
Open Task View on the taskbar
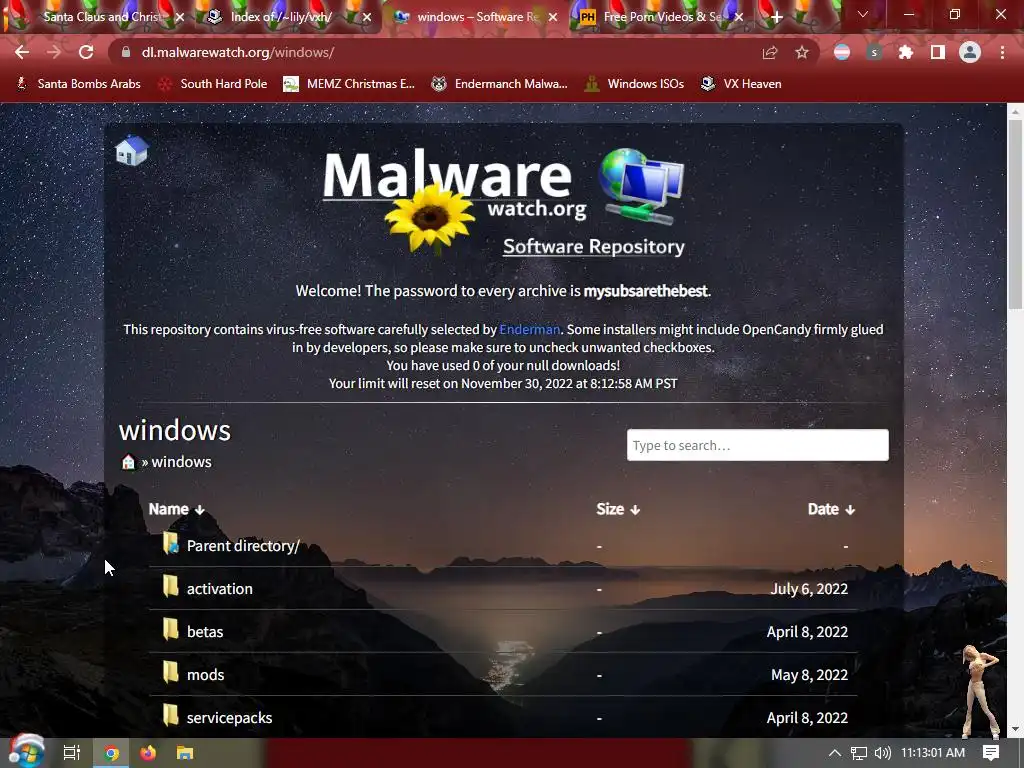tap(72, 753)
